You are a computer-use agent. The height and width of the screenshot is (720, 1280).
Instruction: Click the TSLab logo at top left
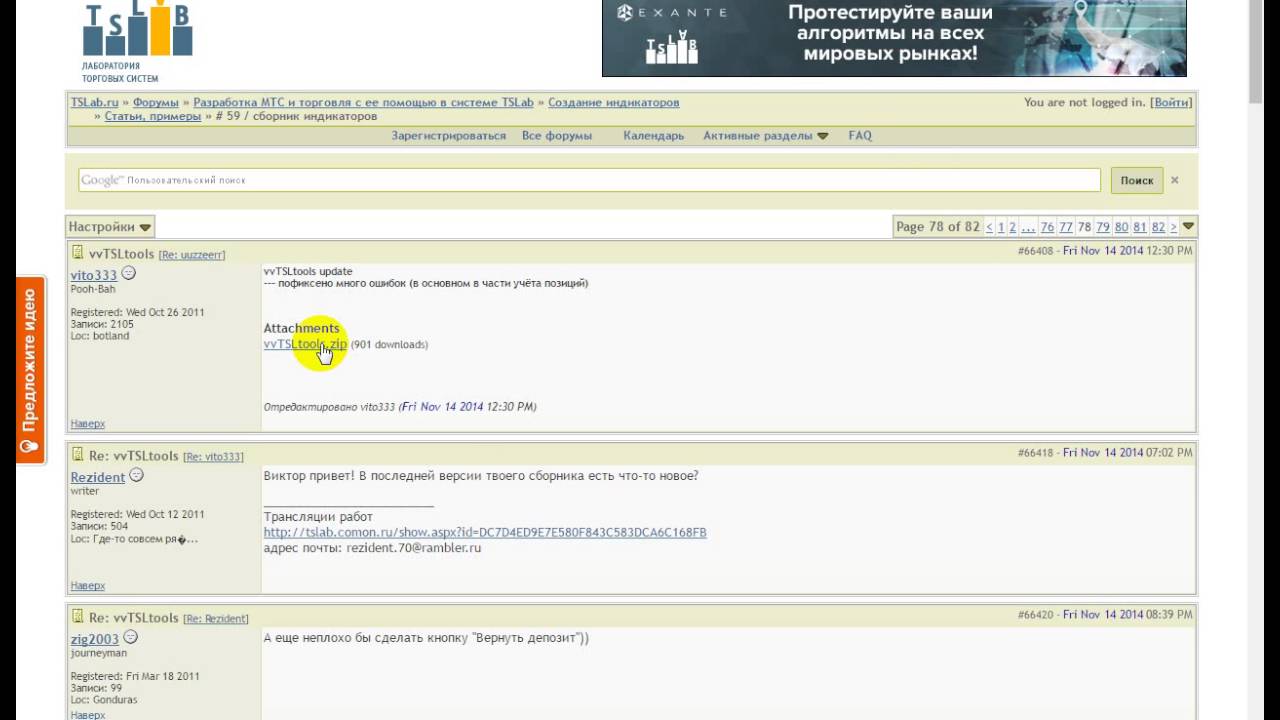coord(137,42)
